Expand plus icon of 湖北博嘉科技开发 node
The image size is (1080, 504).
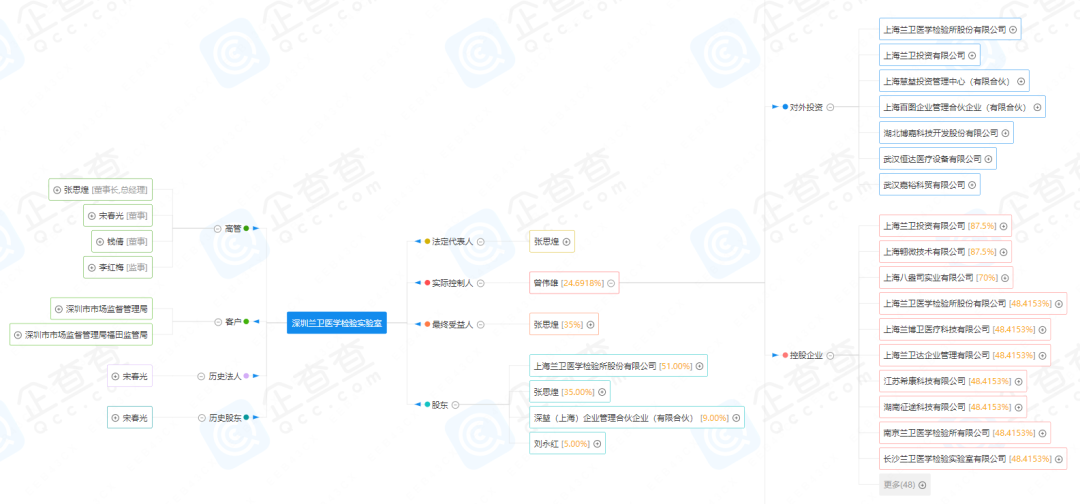click(1006, 133)
